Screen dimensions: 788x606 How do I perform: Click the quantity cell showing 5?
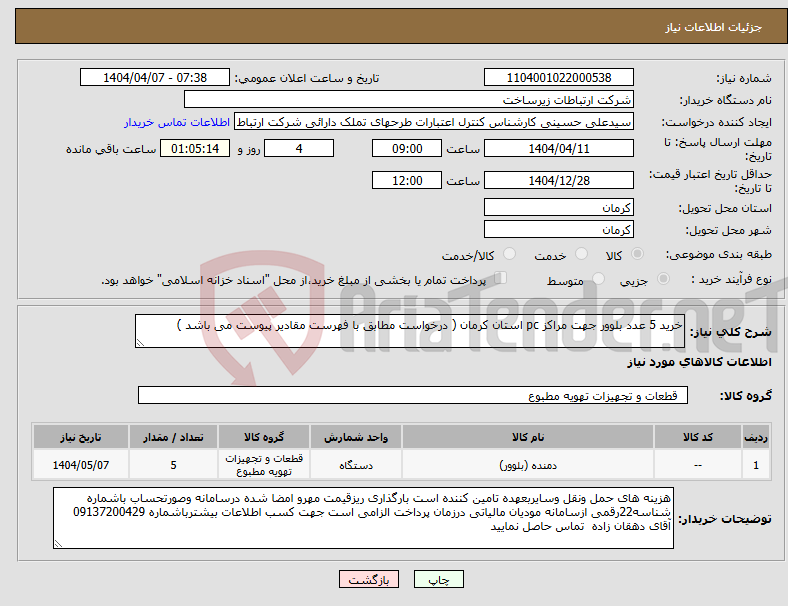173,465
